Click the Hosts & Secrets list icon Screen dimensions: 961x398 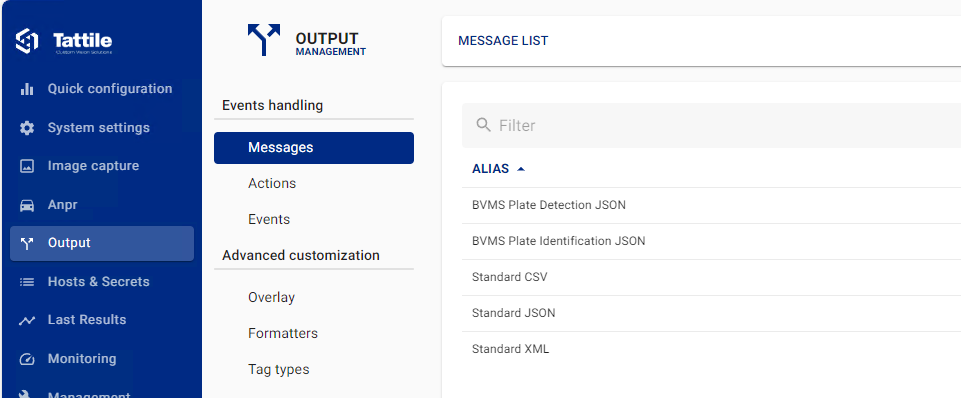tap(27, 282)
